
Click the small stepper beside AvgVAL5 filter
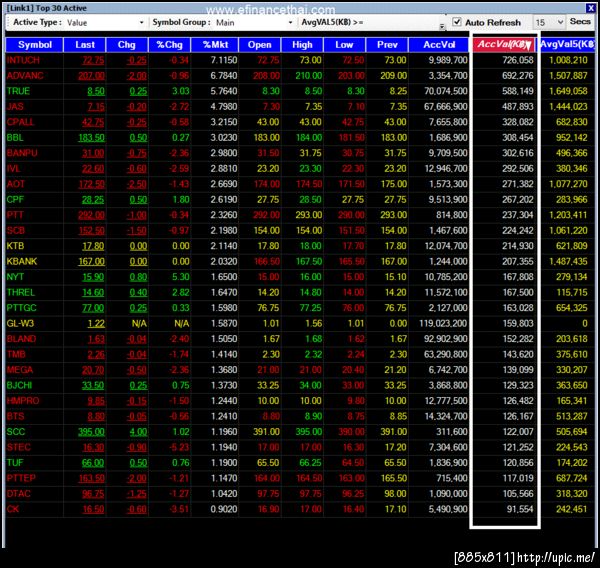[442, 26]
